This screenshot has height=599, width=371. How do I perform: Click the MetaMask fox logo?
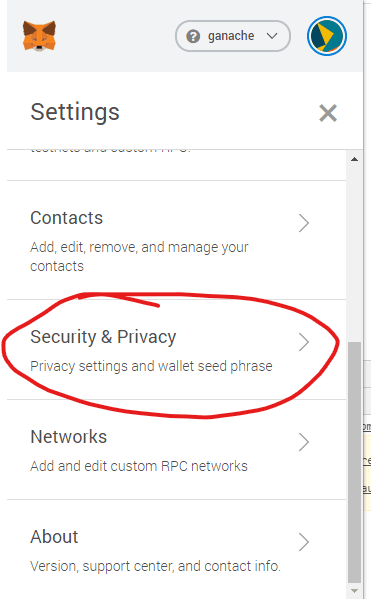click(39, 36)
